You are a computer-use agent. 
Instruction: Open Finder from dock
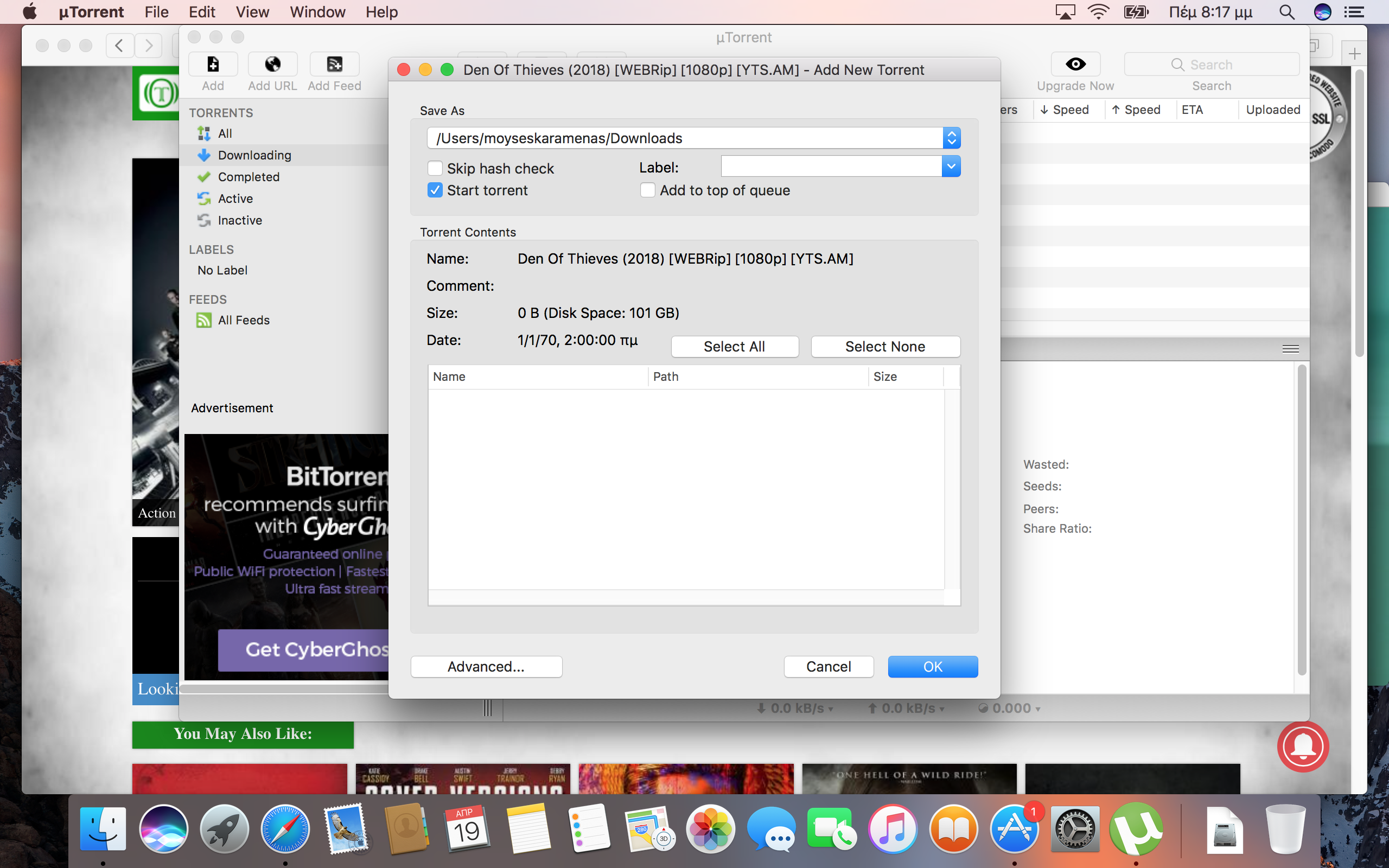(103, 829)
